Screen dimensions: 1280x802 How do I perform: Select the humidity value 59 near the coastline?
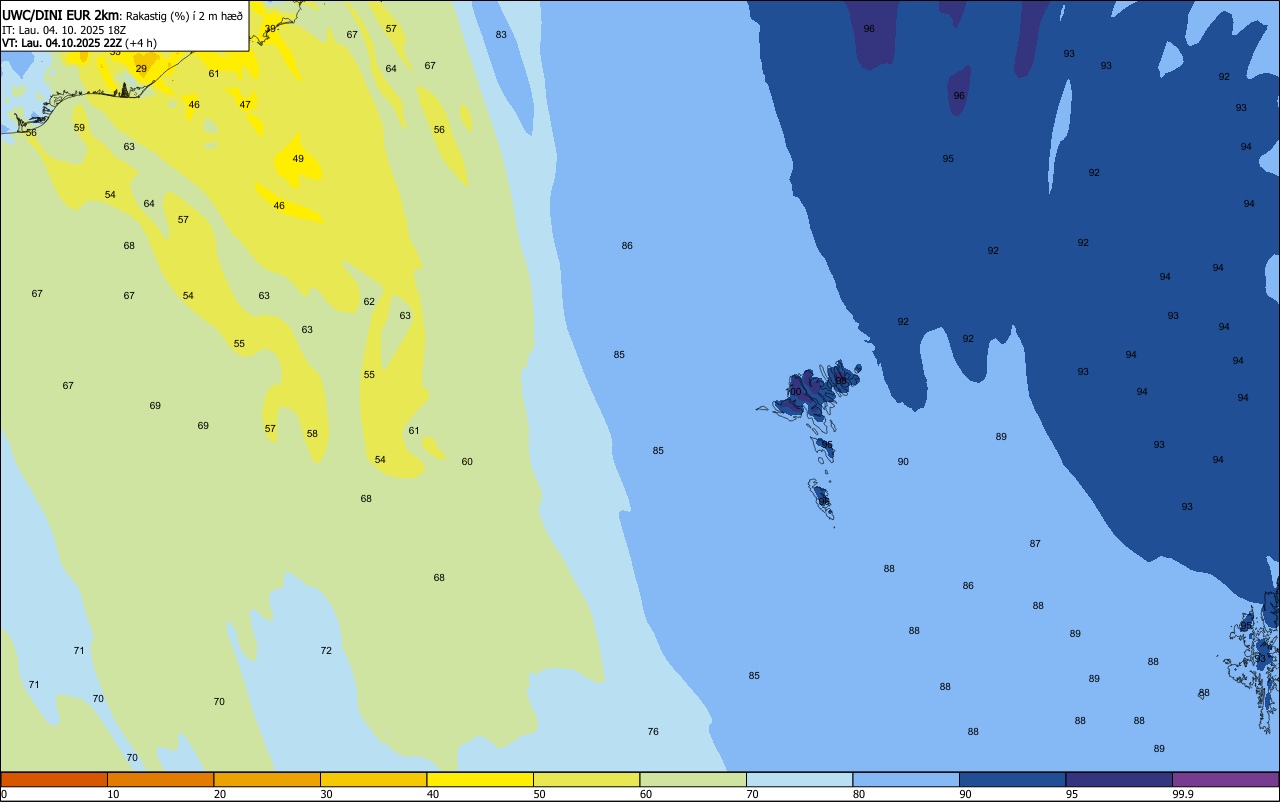coord(79,128)
